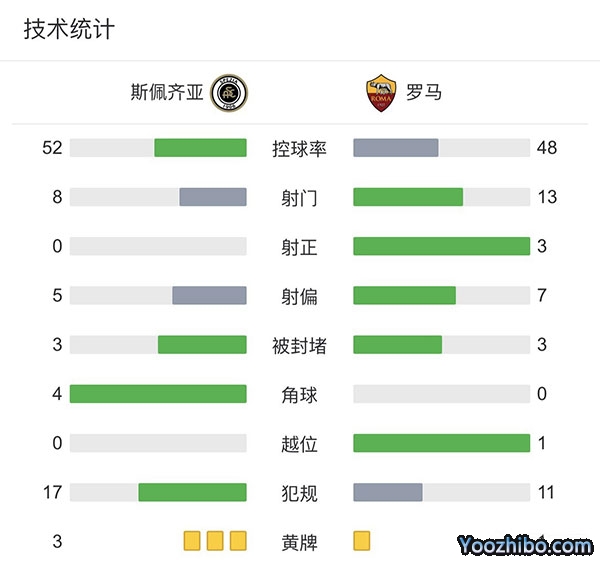This screenshot has width=600, height=561.
Task: Click the 斯佩齐亚 team name
Action: (166, 93)
